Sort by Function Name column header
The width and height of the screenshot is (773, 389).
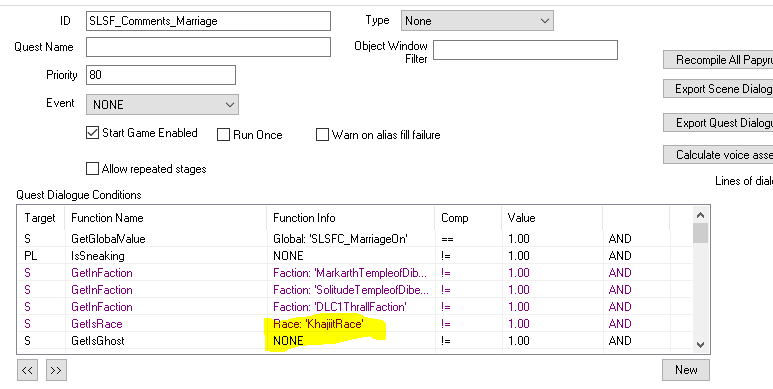point(166,218)
